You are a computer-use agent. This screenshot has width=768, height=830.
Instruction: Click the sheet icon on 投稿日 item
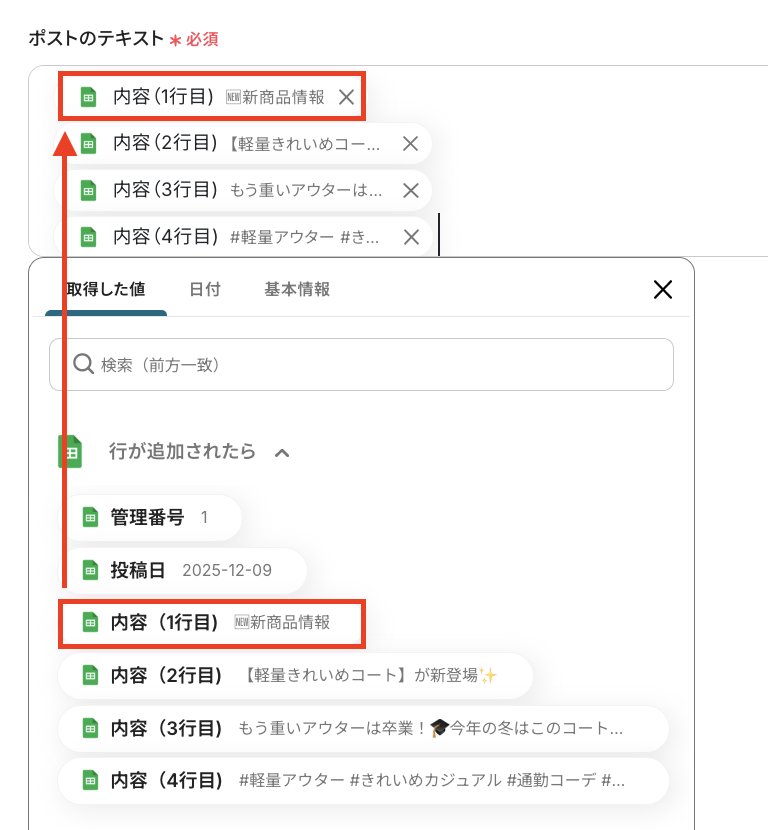[91, 571]
